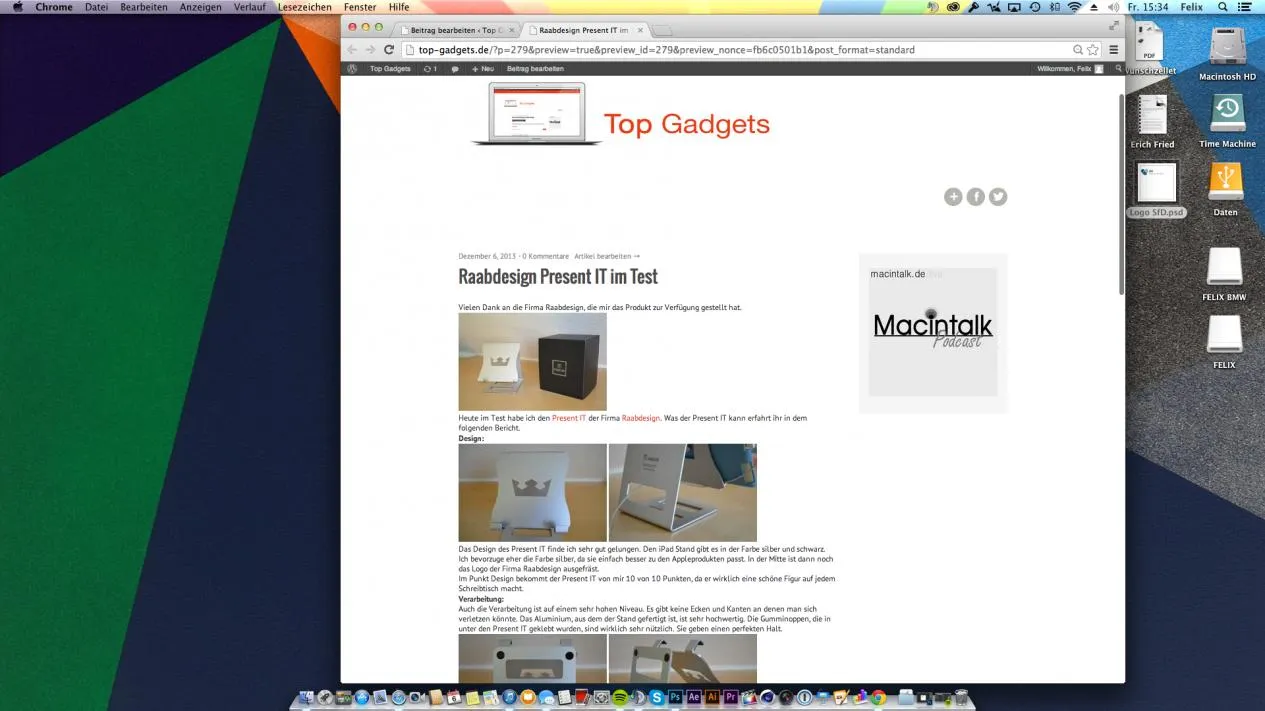Open the Trash in the Dock
The image size is (1265, 711).
click(x=961, y=698)
